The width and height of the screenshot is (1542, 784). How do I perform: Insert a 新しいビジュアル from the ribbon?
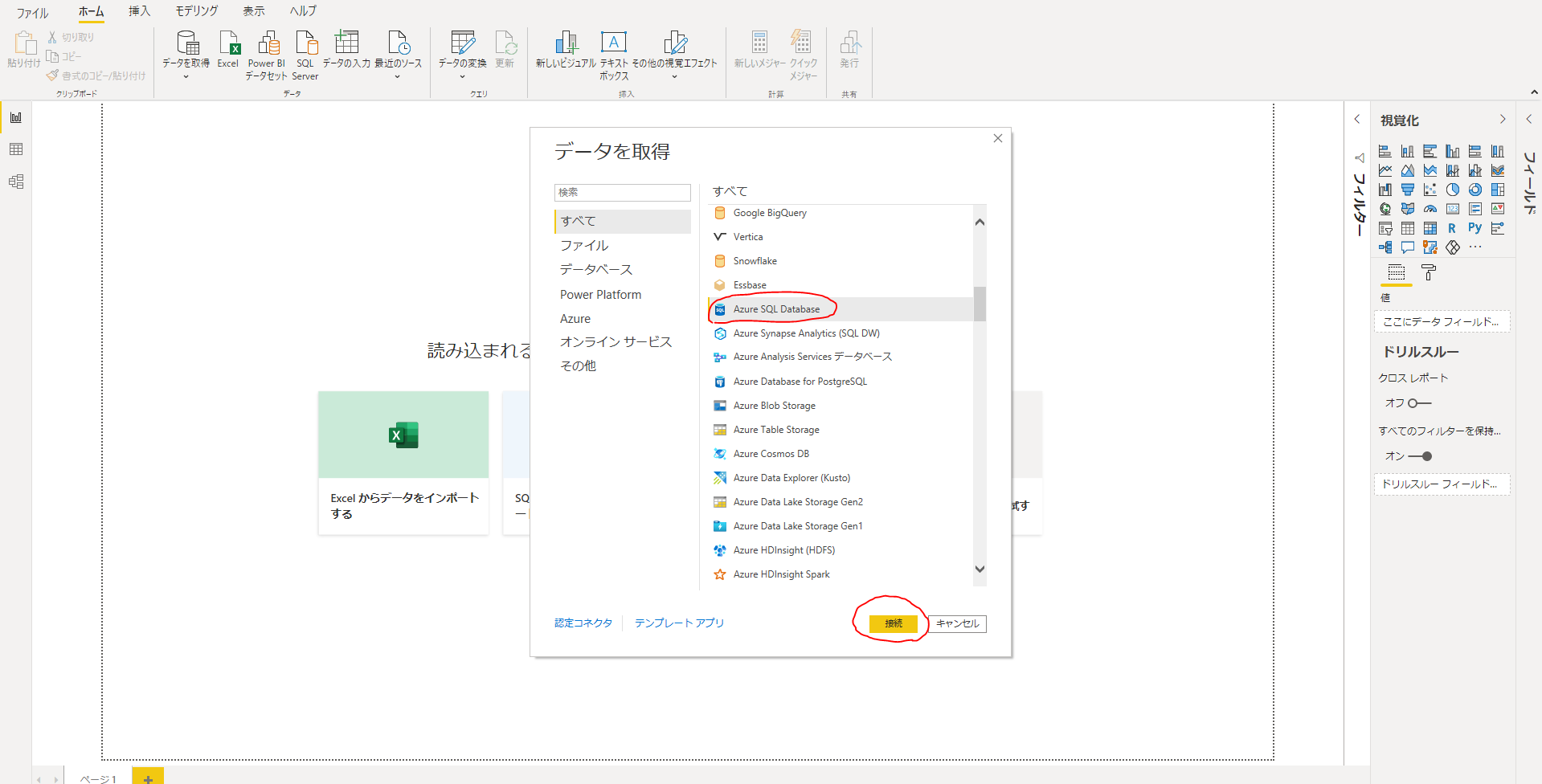point(566,51)
